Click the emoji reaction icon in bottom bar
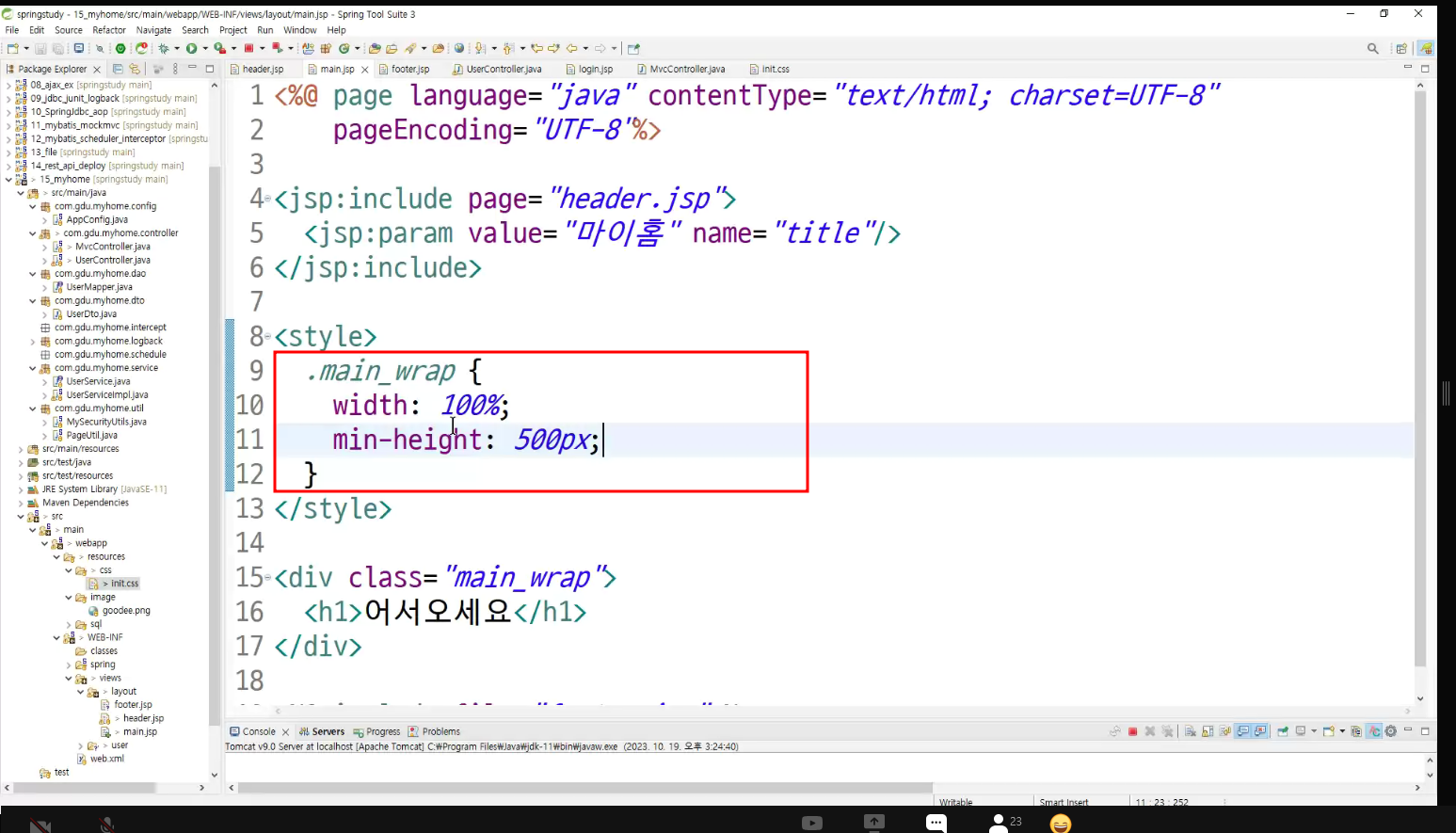 point(1061,824)
